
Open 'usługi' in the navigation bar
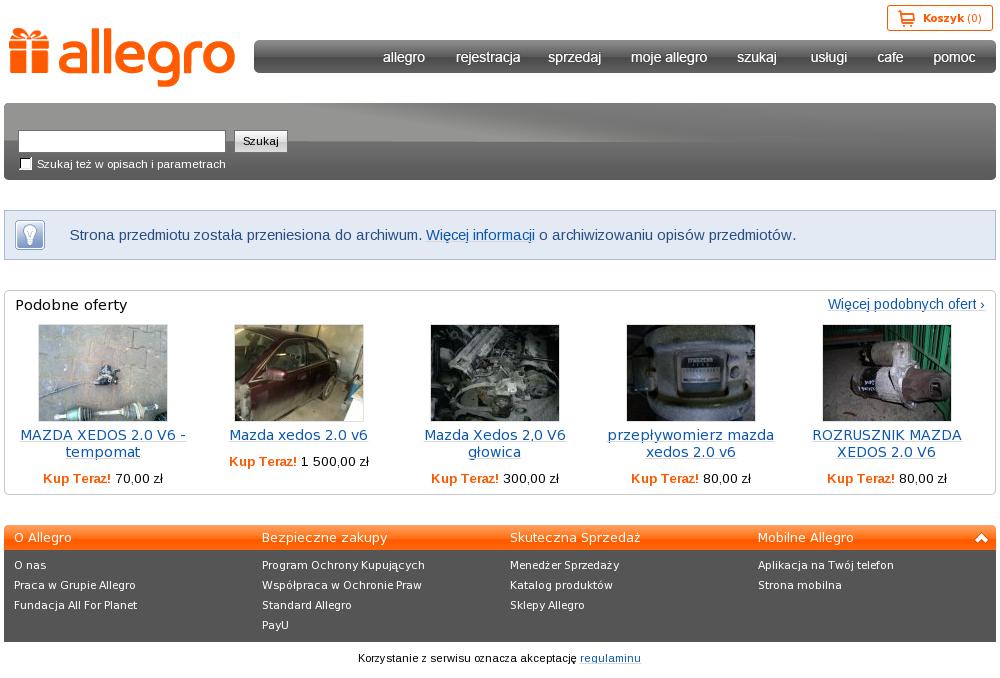click(829, 57)
